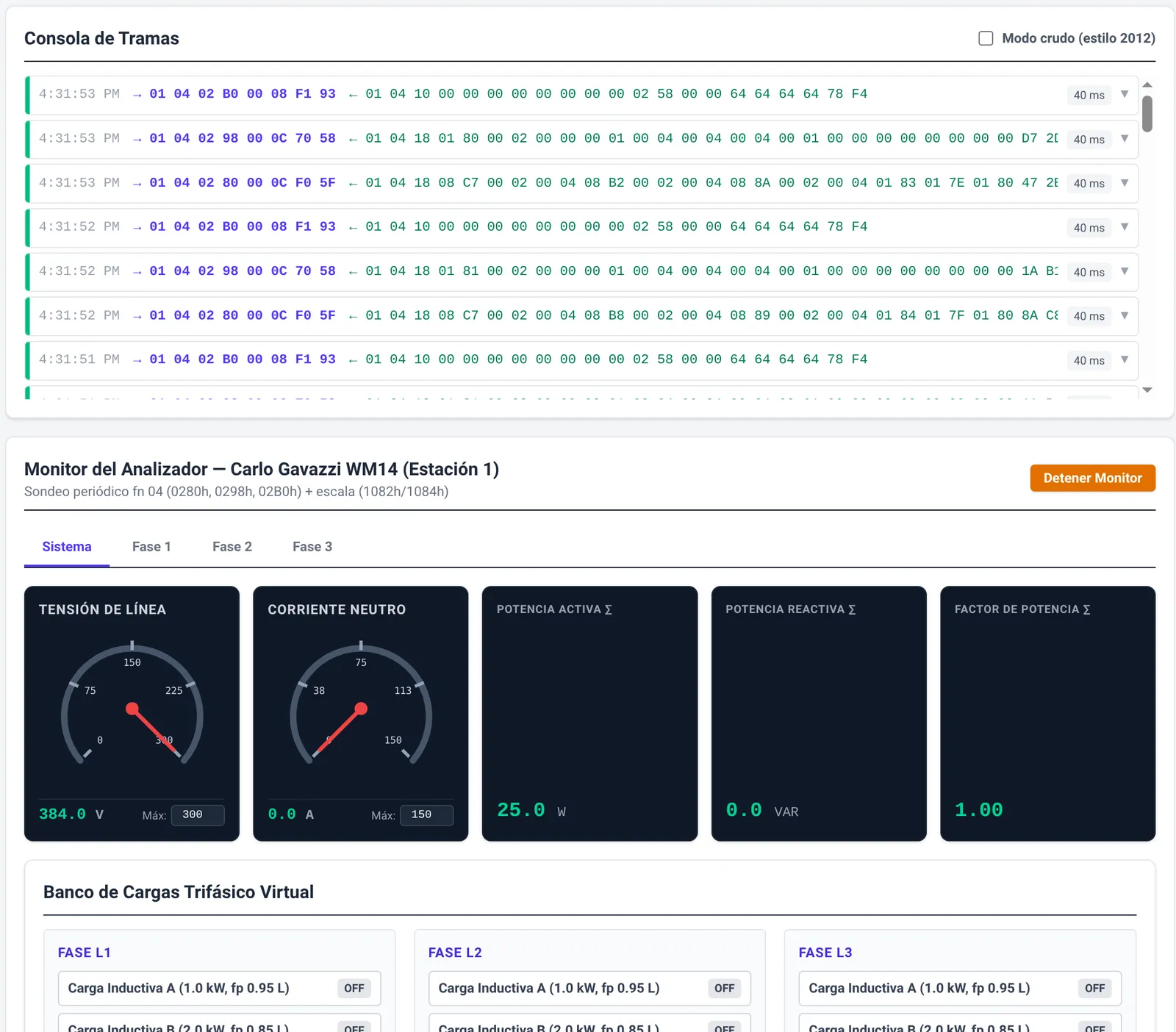Click the FASE L2 label
Viewport: 1176px width, 1032px height.
pyautogui.click(x=455, y=953)
